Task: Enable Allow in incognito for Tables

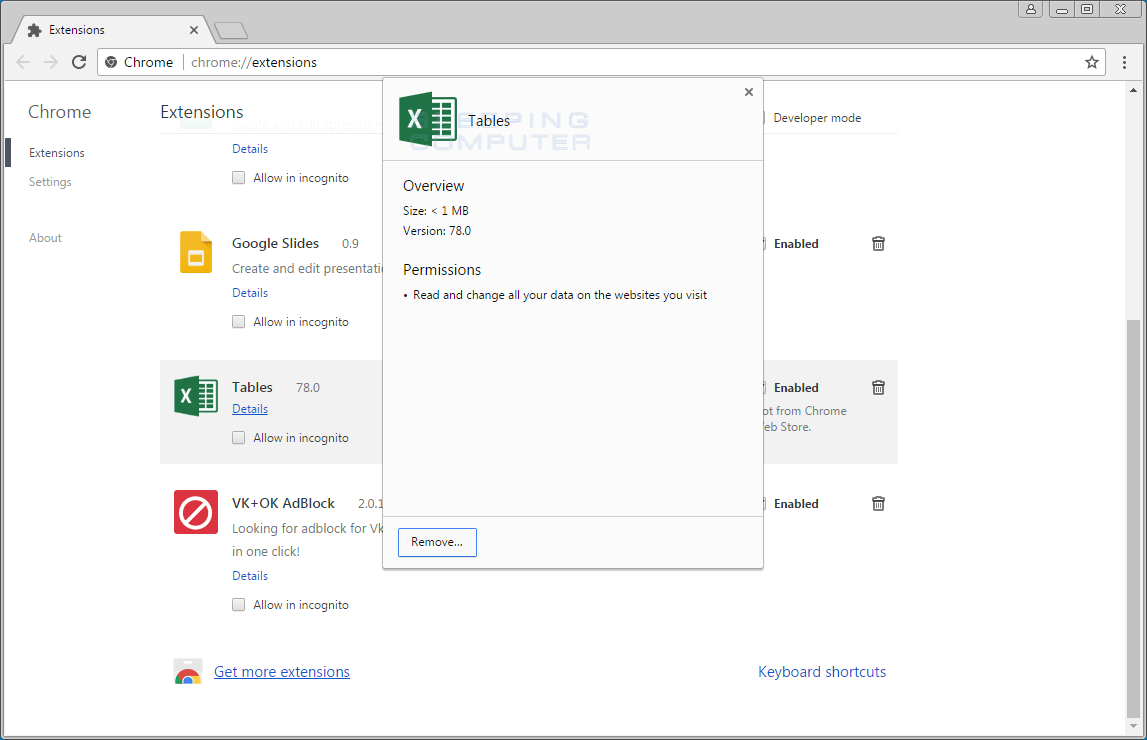Action: (x=238, y=437)
